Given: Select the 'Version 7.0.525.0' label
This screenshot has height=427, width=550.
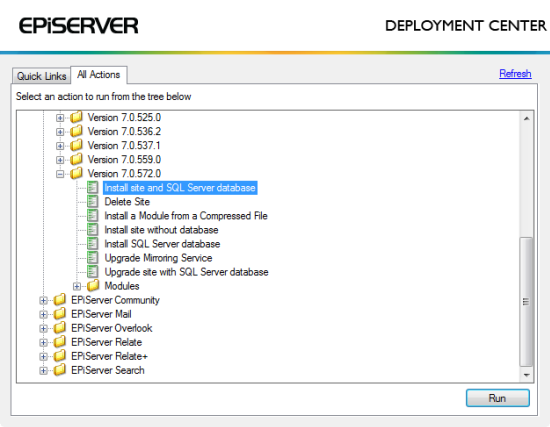Looking at the screenshot, I should [124, 118].
